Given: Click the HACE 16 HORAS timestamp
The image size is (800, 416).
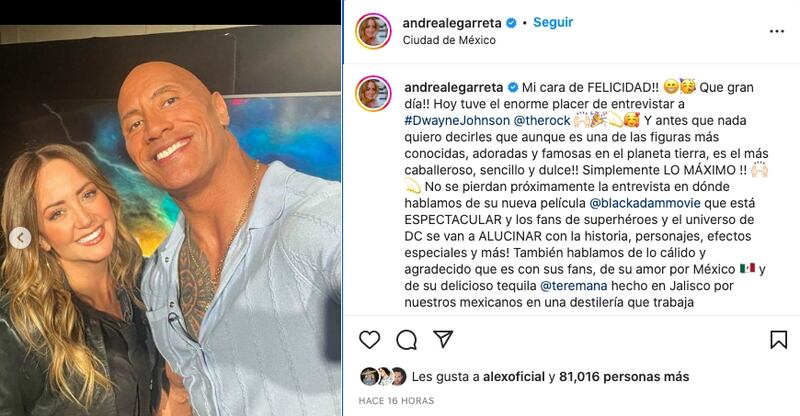Looking at the screenshot, I should [x=396, y=401].
